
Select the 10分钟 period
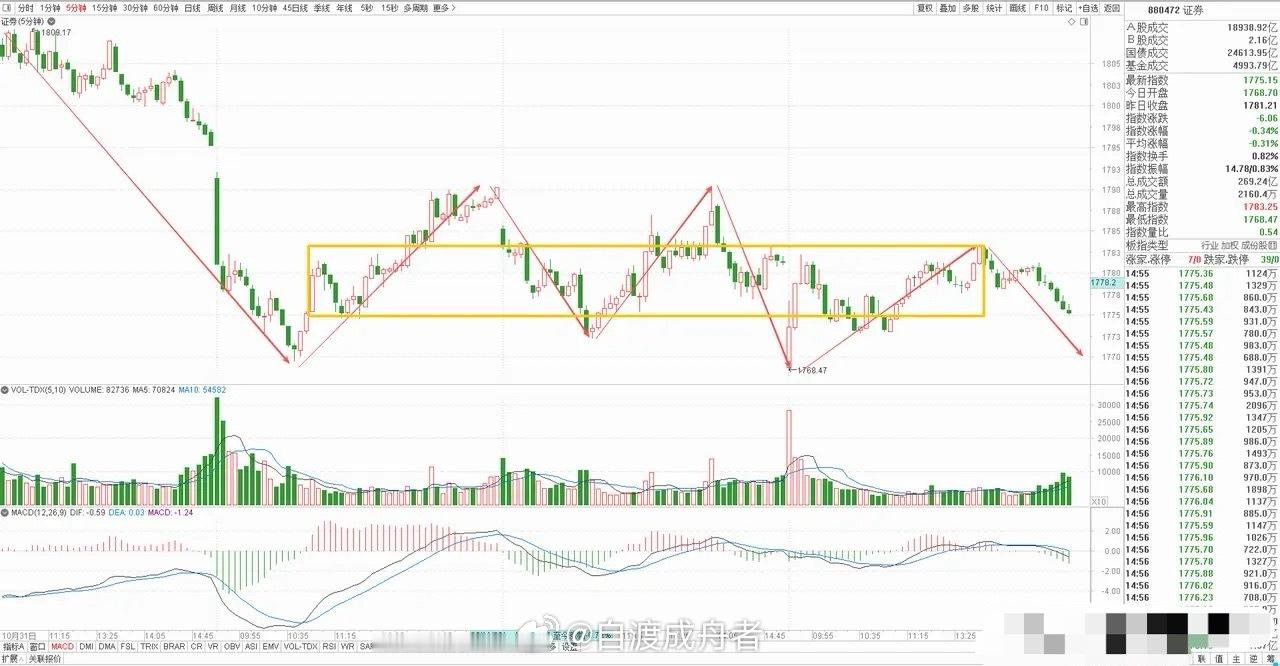click(x=265, y=8)
